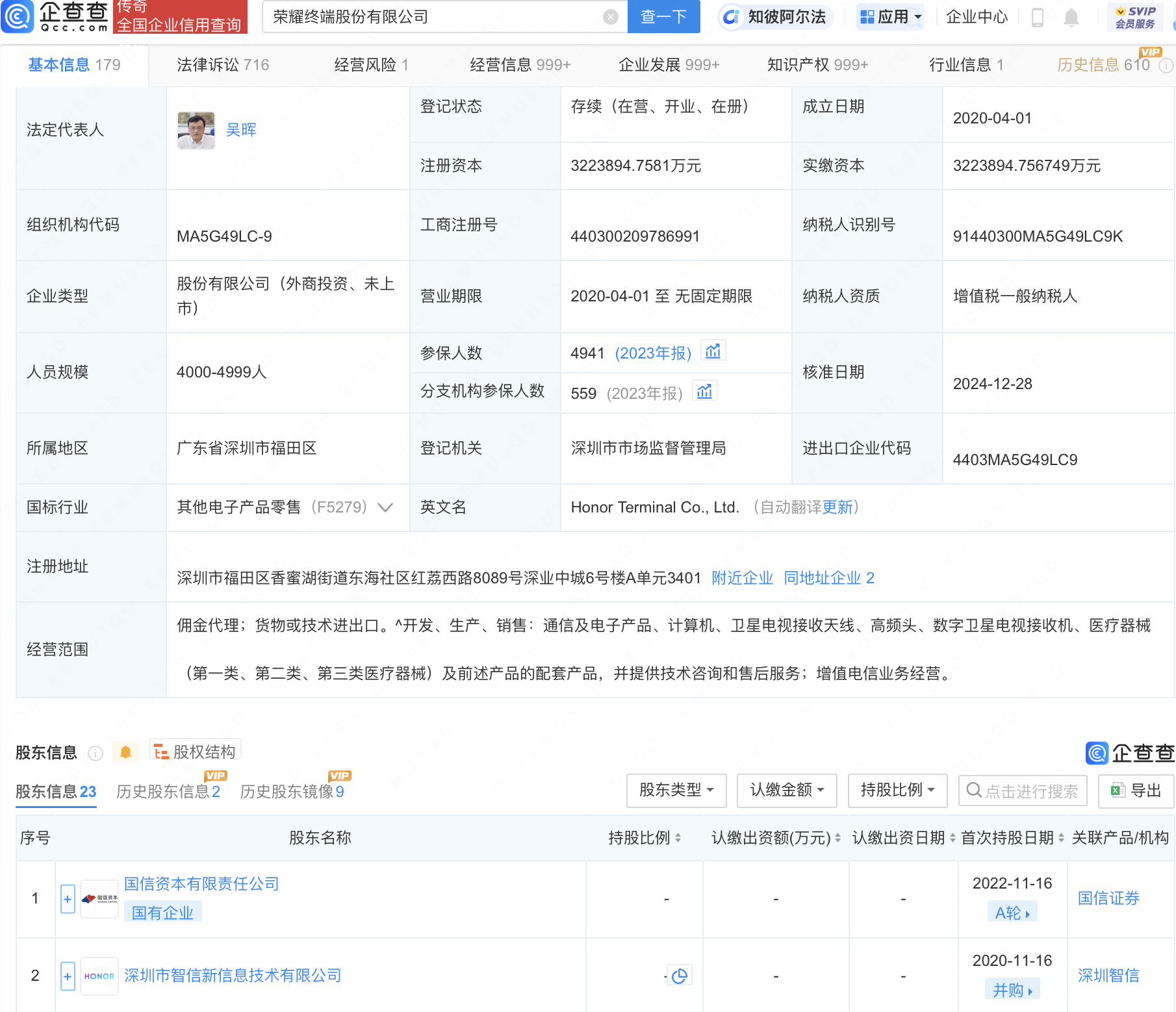The width and height of the screenshot is (1176, 1012).
Task: Open 股东类型 filter dropdown
Action: tap(676, 790)
